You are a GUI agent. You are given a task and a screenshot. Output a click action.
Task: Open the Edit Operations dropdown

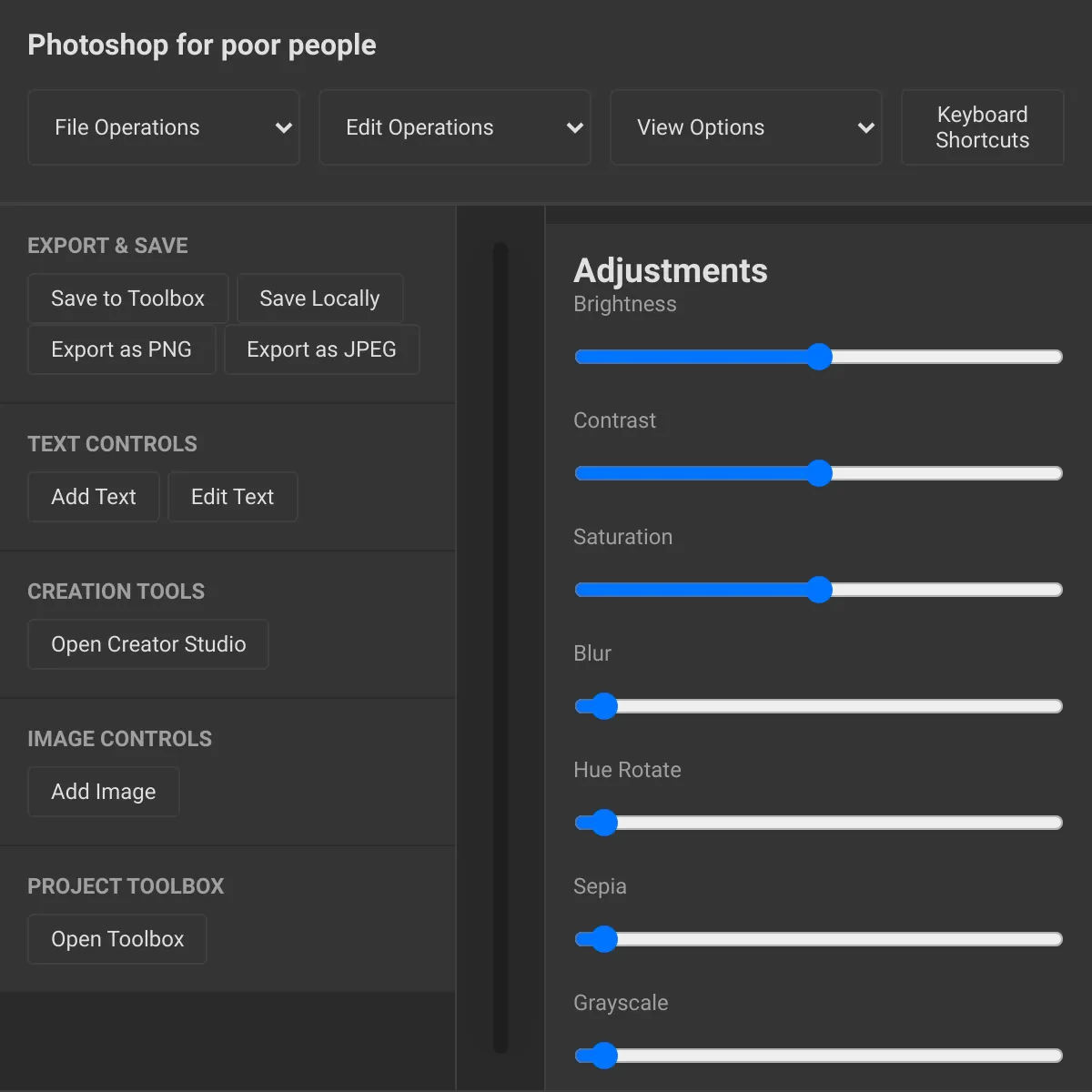(x=455, y=127)
